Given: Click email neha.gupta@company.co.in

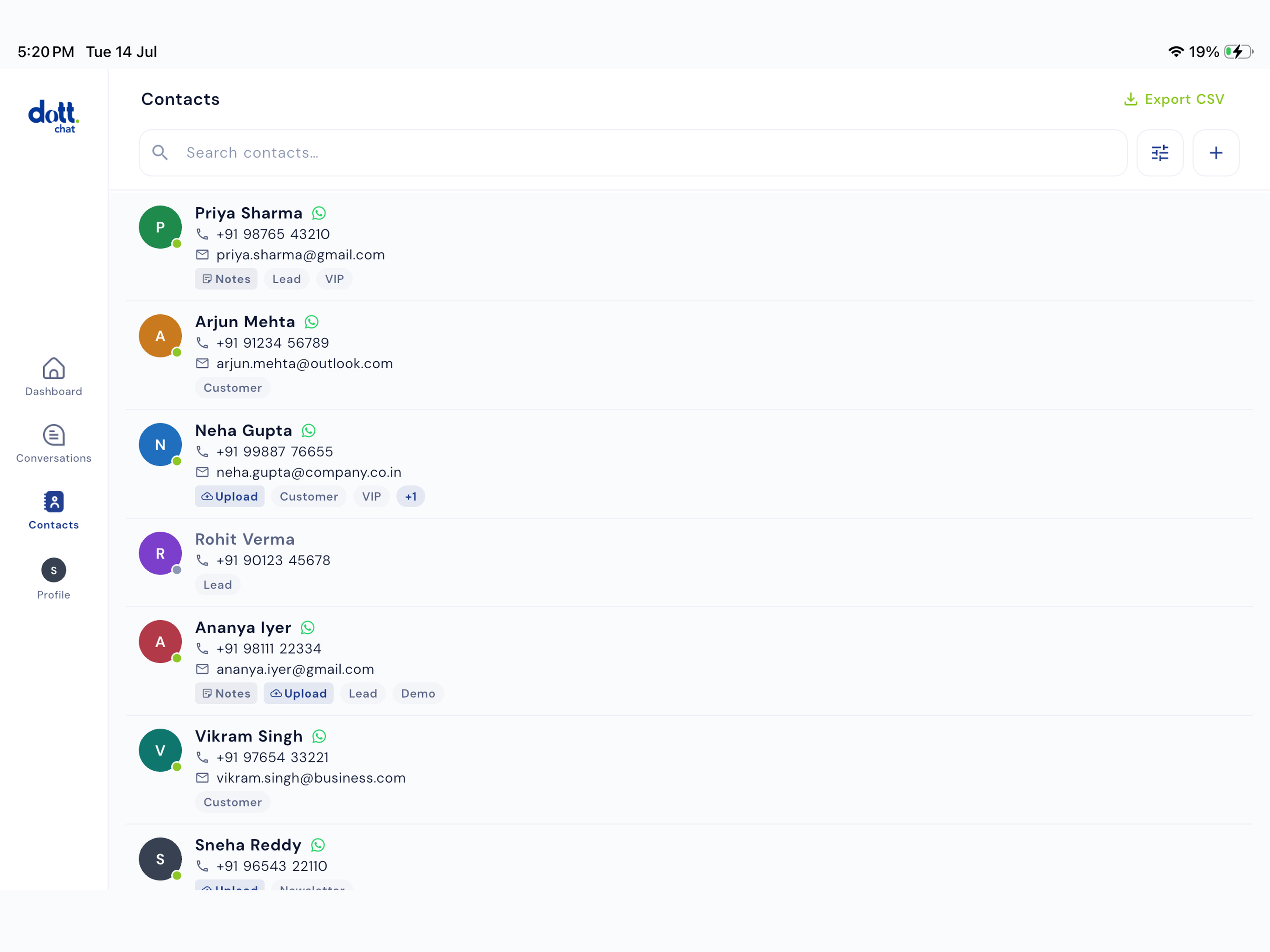Looking at the screenshot, I should 309,473.
